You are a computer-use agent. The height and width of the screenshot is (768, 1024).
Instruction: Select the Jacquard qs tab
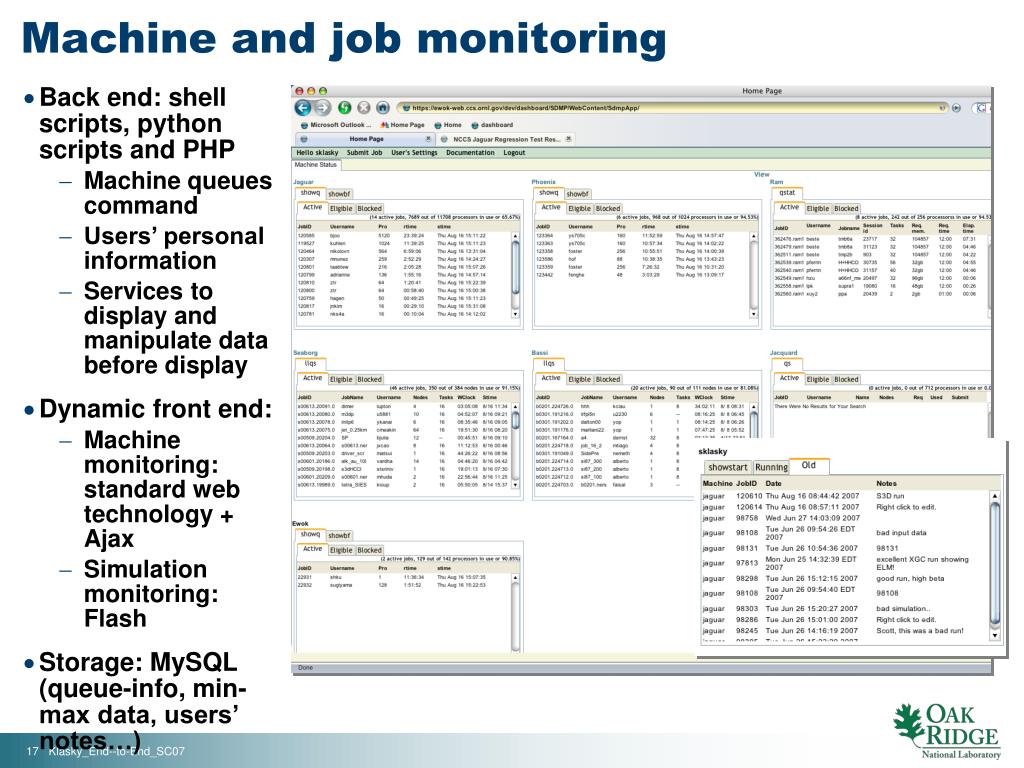point(788,363)
